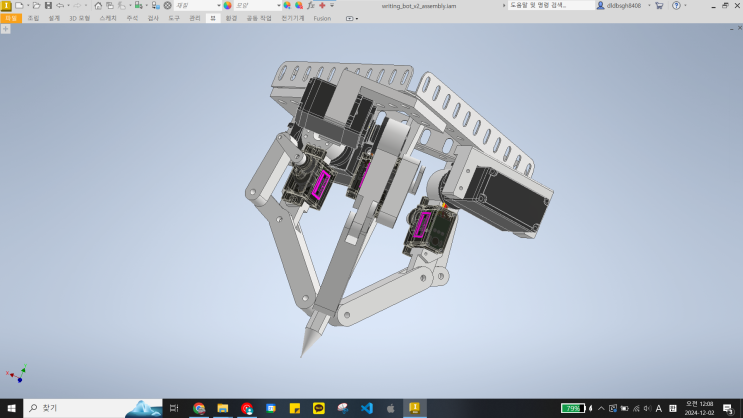
Task: Switch to the Environments tab (환경)
Action: (231, 18)
